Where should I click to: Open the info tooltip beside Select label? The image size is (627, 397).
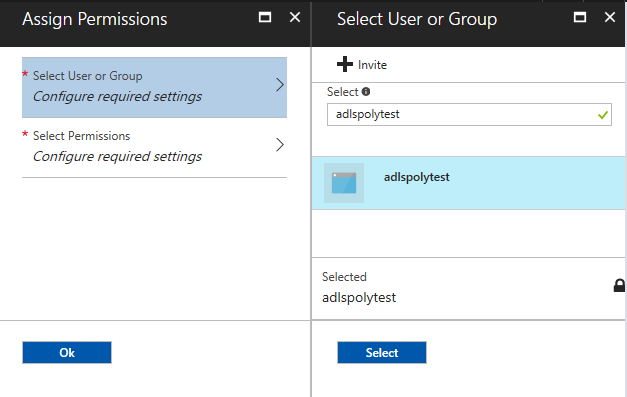[x=365, y=92]
